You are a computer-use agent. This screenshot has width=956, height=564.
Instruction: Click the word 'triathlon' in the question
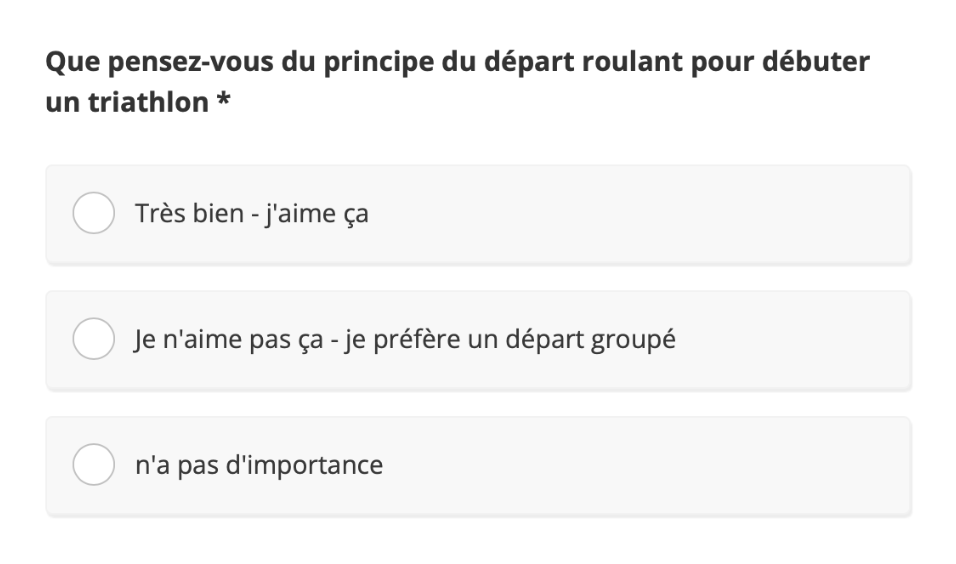click(148, 102)
